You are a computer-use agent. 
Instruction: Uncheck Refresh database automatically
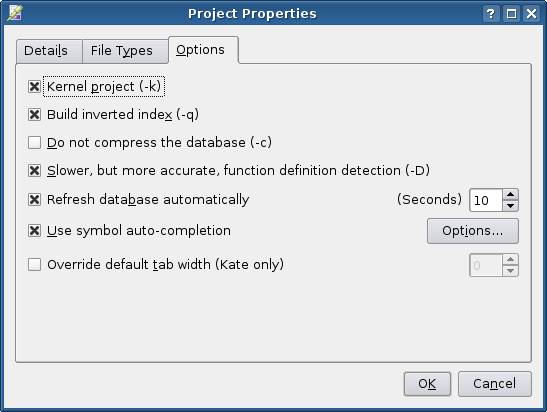click(x=34, y=200)
